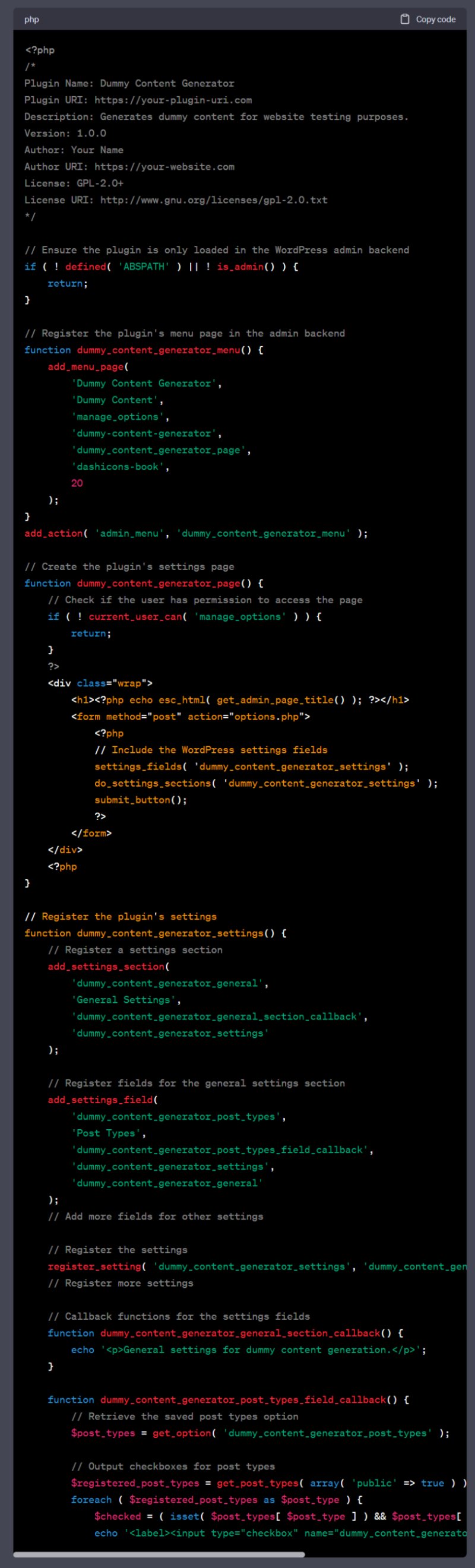Click the 'License: GPL-2.0+' line
Viewport: 475px width, 1568px height.
[x=74, y=183]
